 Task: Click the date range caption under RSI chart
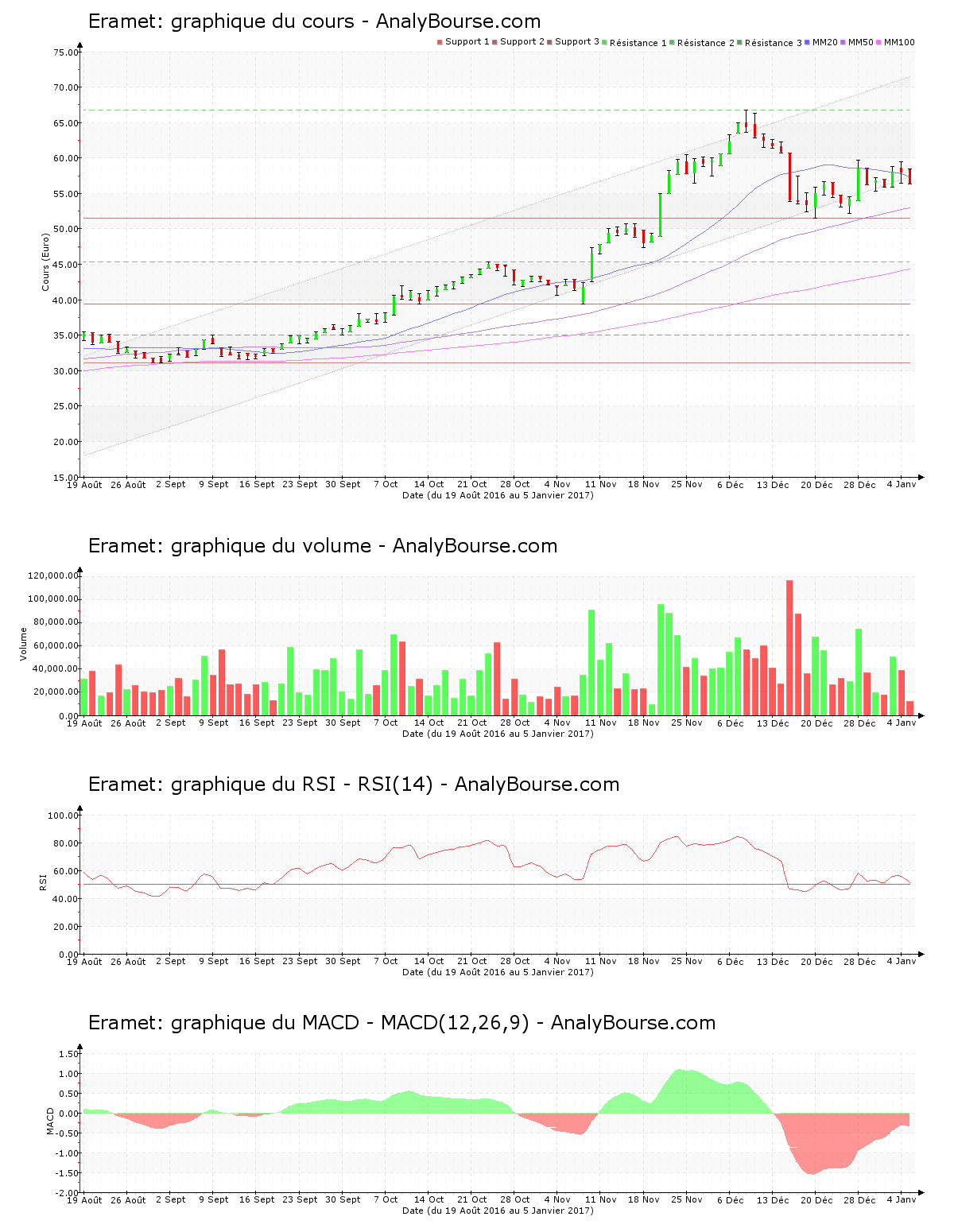[x=498, y=972]
